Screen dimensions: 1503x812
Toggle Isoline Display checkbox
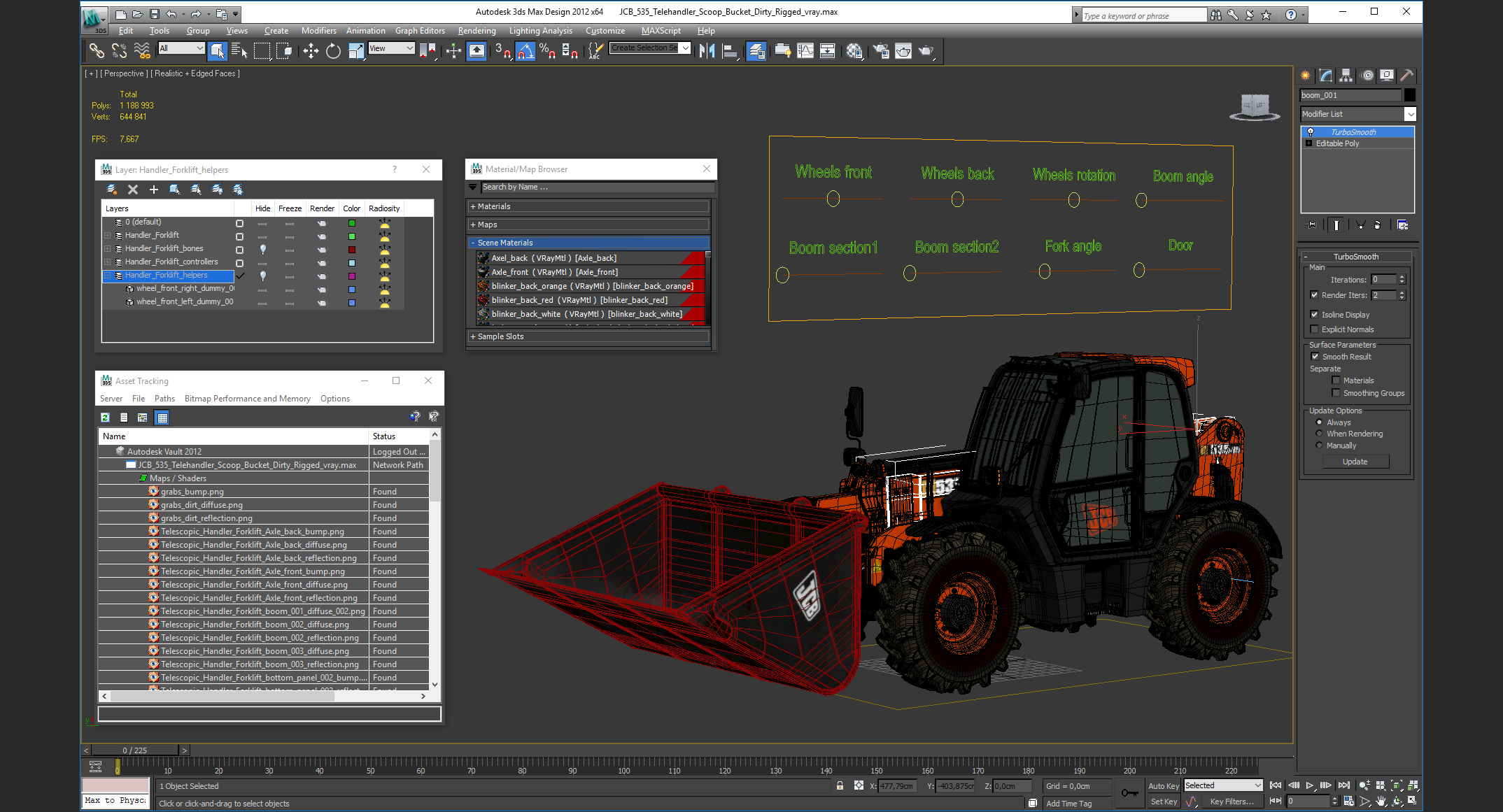(1314, 315)
